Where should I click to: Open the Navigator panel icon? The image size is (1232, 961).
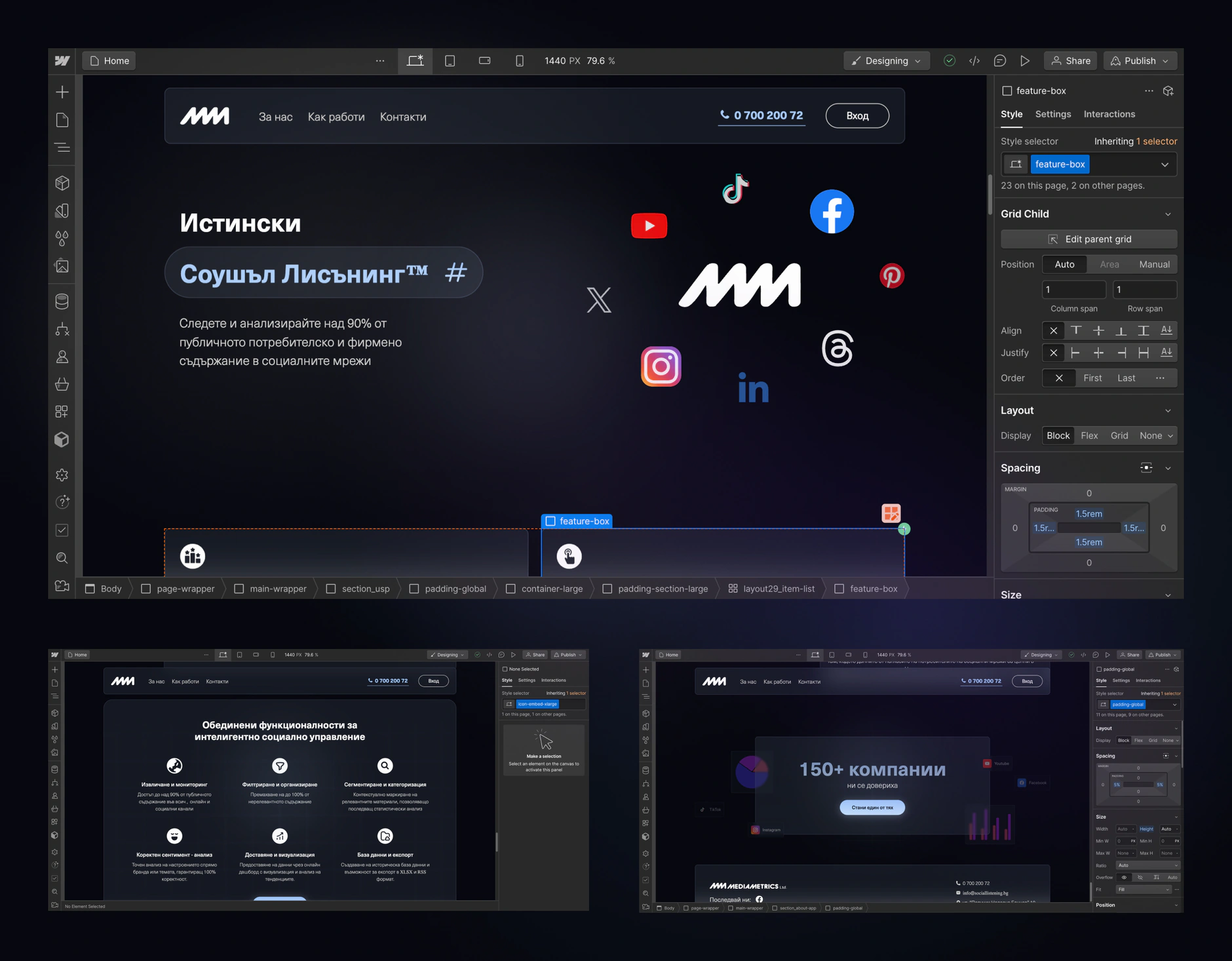(62, 147)
